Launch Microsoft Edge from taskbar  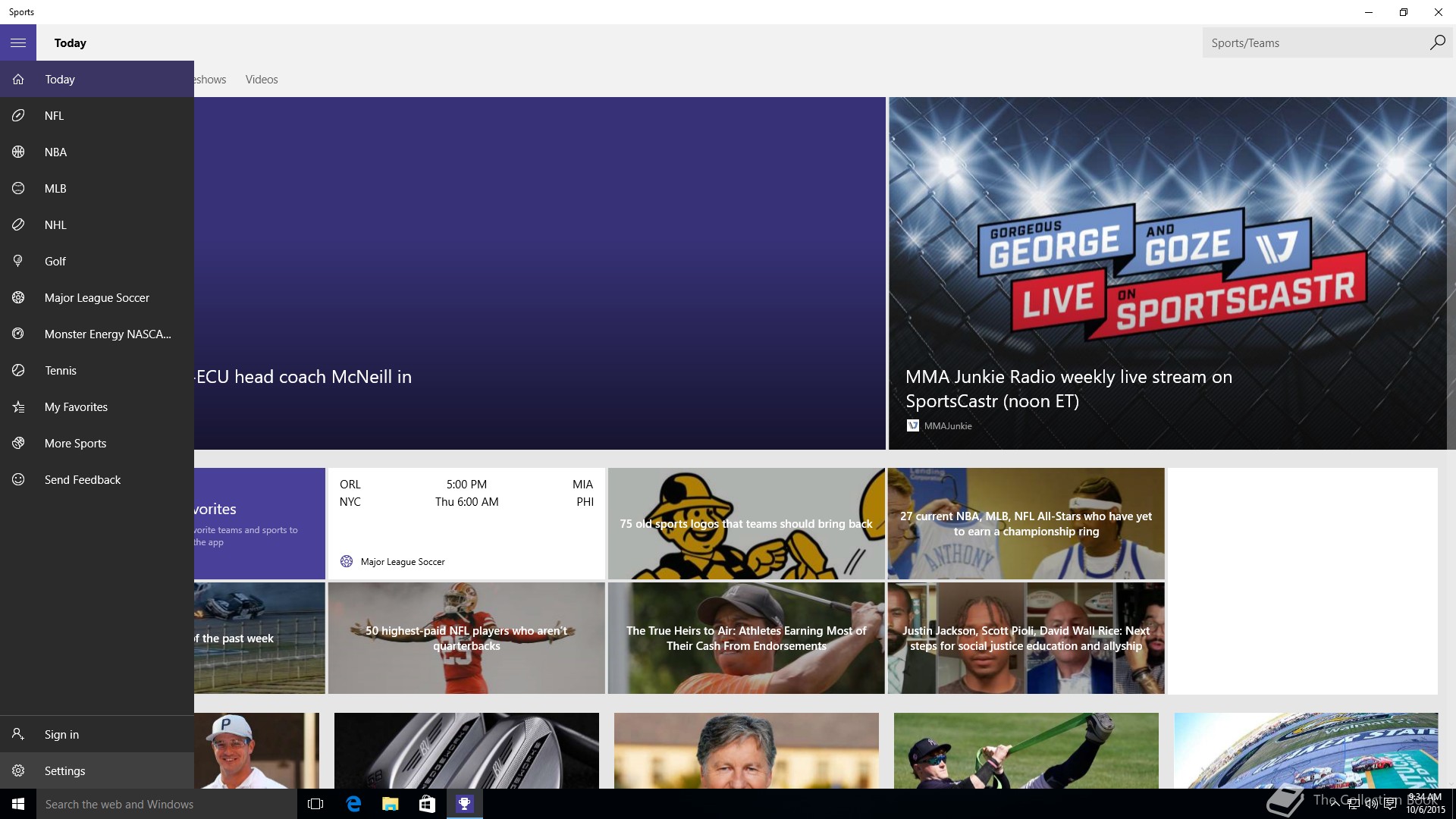click(x=353, y=804)
